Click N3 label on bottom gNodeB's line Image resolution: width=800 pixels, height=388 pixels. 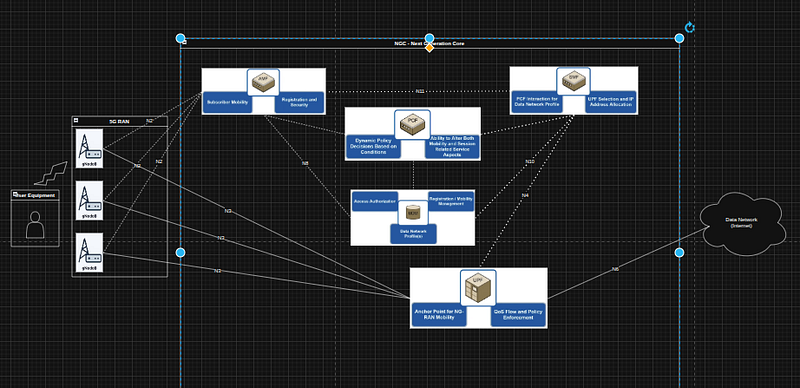click(217, 271)
